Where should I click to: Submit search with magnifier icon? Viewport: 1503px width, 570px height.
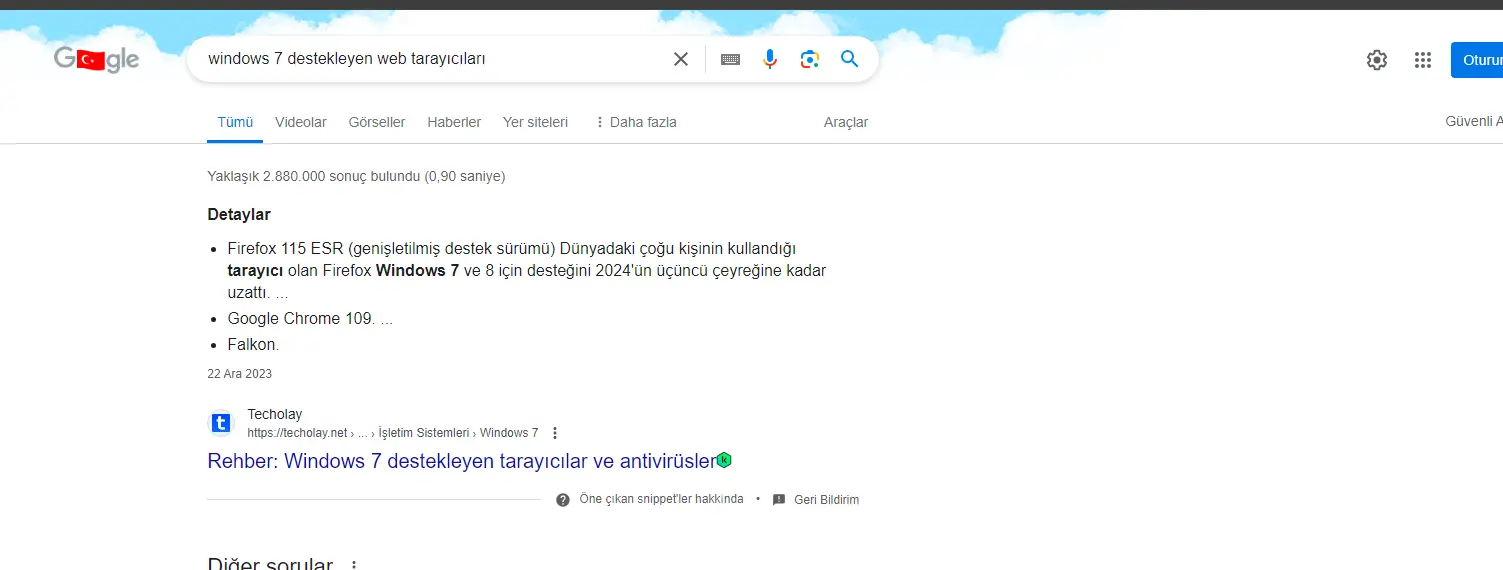pos(850,59)
